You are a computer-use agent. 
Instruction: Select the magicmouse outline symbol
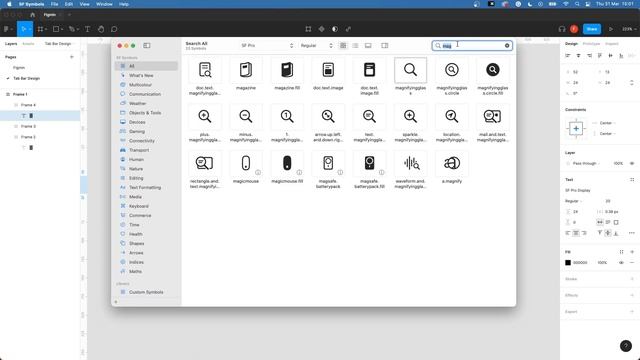246,163
